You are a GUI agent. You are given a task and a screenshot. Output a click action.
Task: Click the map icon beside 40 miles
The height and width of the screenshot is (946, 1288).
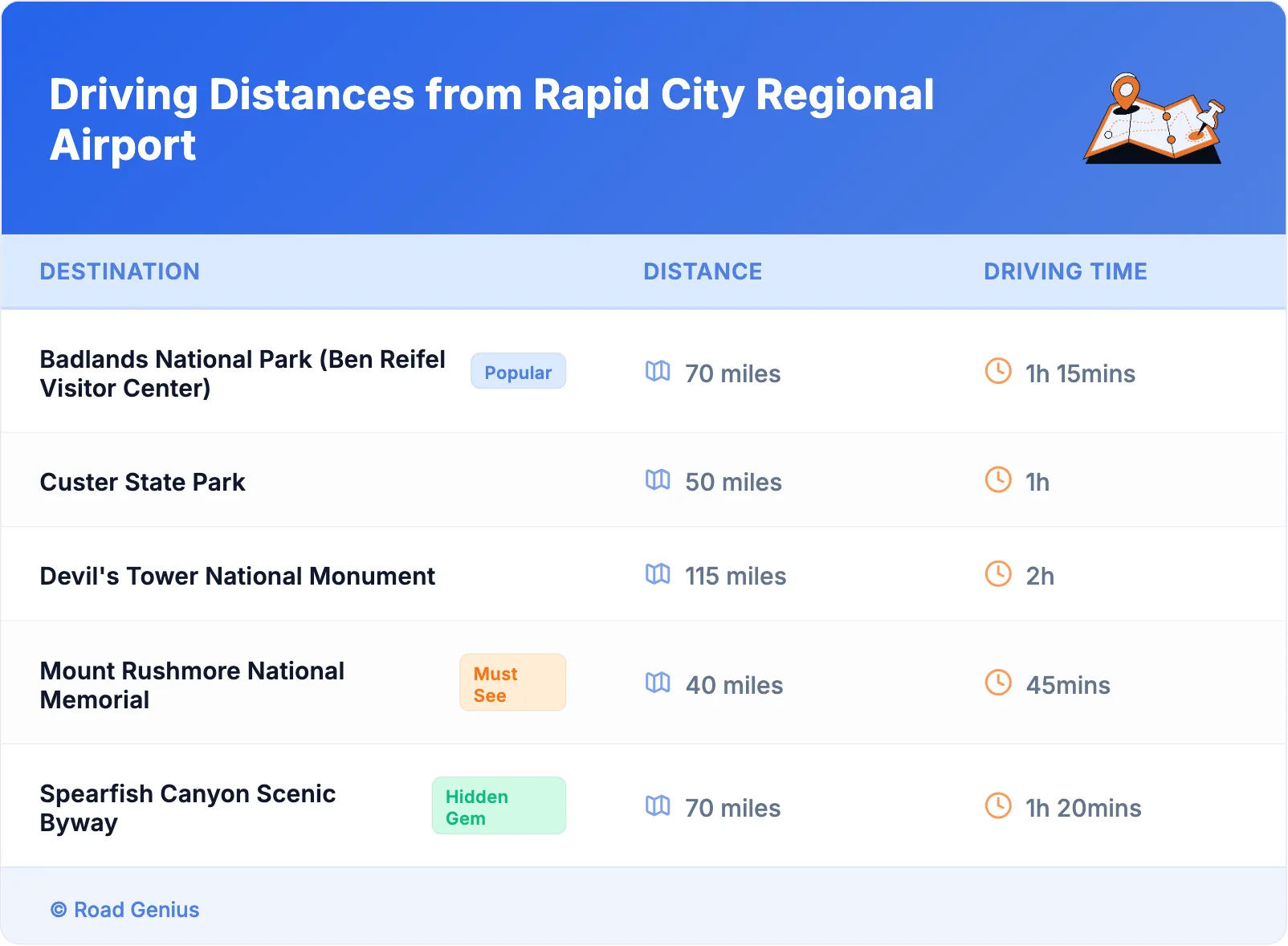click(658, 683)
